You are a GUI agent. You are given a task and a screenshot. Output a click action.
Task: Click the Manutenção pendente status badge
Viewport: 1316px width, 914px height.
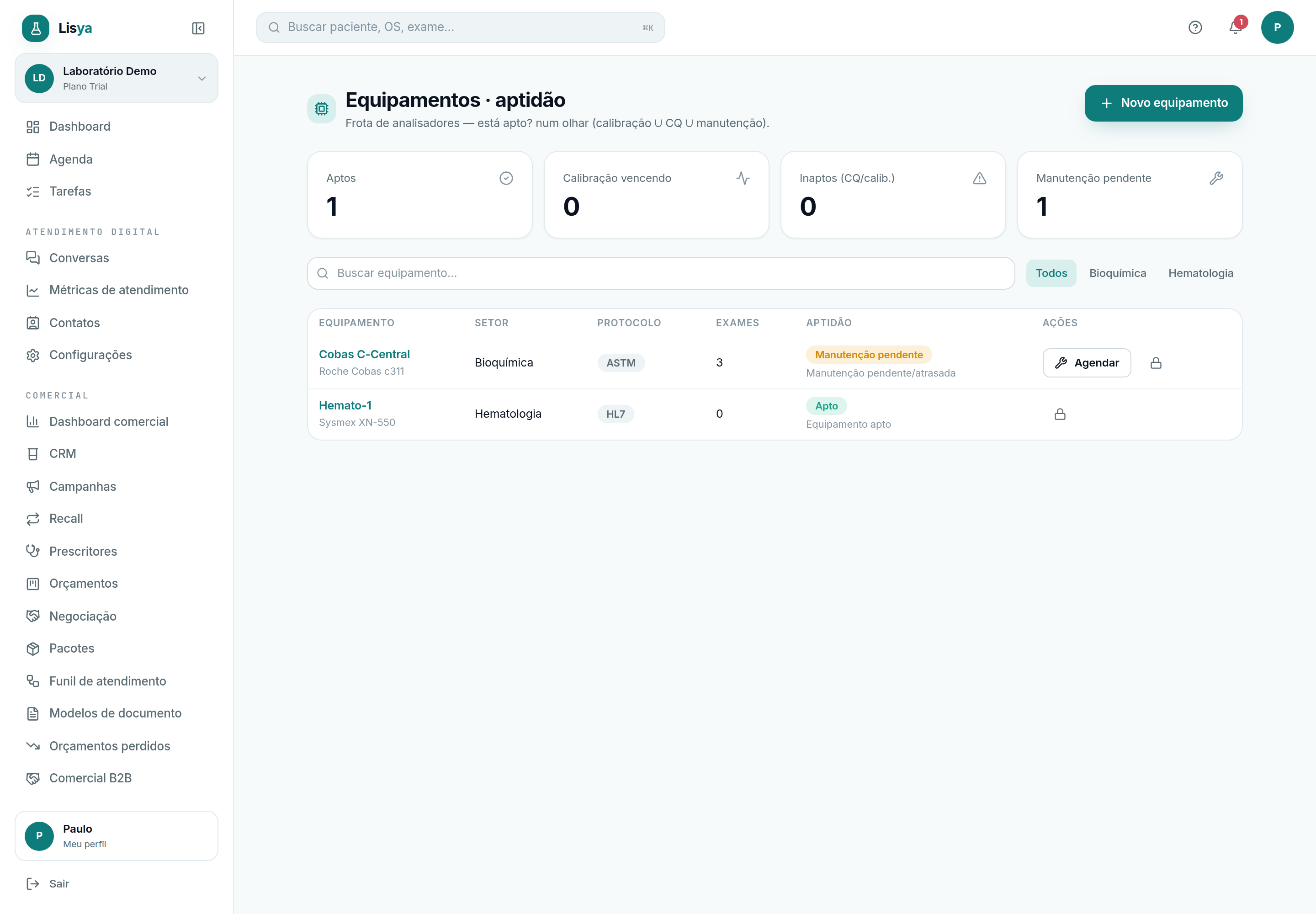(869, 355)
